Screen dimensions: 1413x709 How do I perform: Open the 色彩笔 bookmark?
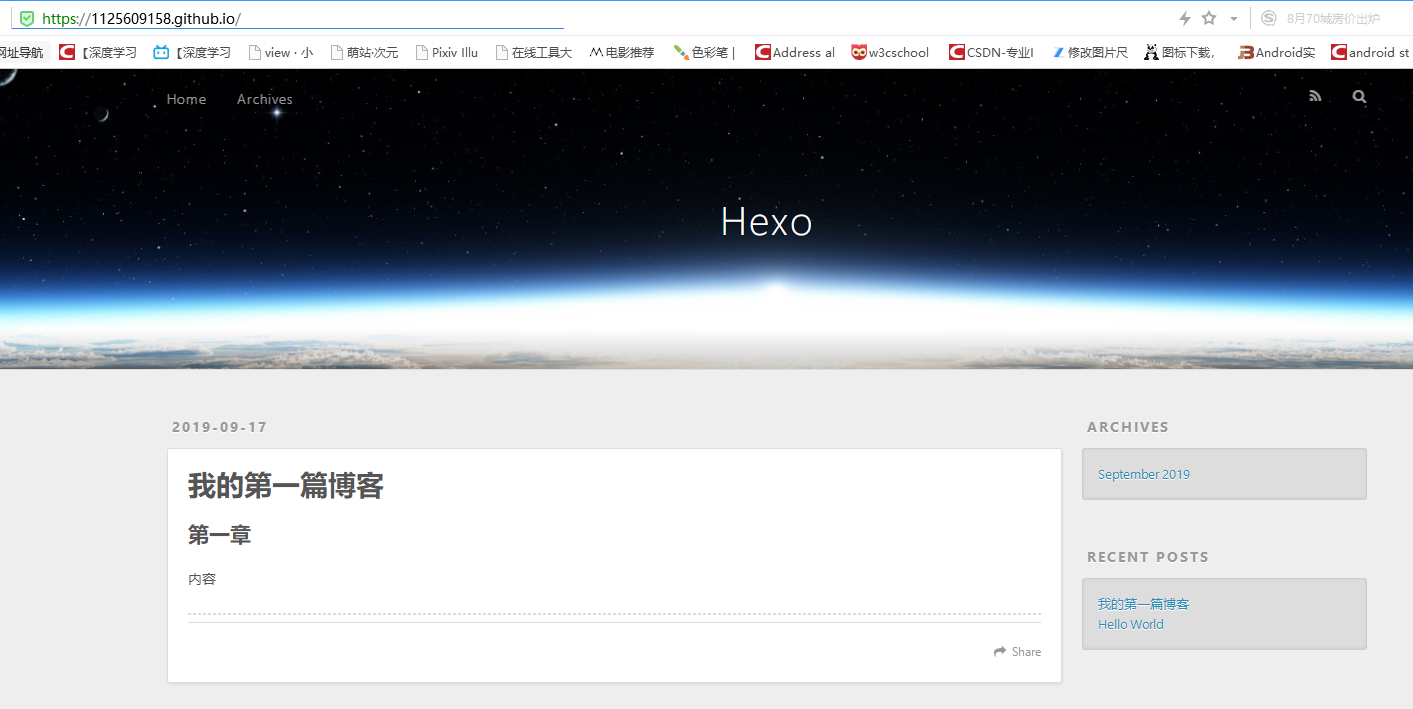pyautogui.click(x=705, y=52)
